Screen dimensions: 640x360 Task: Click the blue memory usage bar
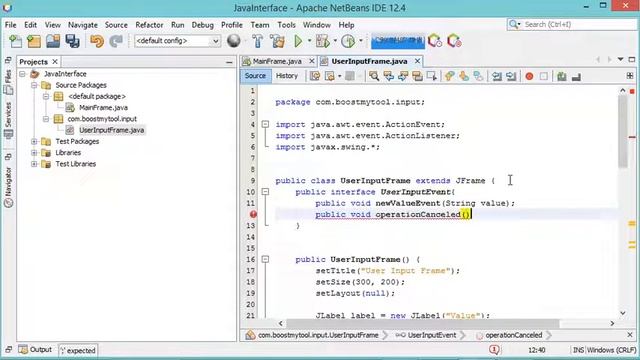(x=398, y=41)
